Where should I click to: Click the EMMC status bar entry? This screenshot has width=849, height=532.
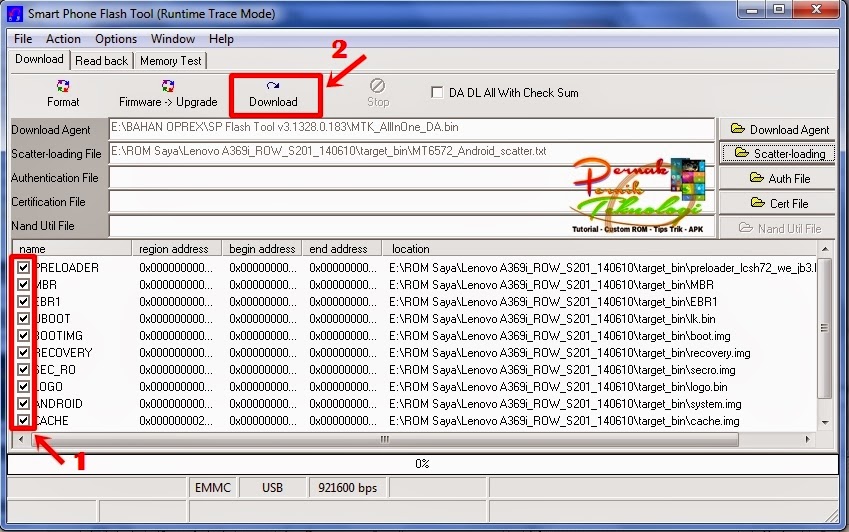click(x=213, y=488)
